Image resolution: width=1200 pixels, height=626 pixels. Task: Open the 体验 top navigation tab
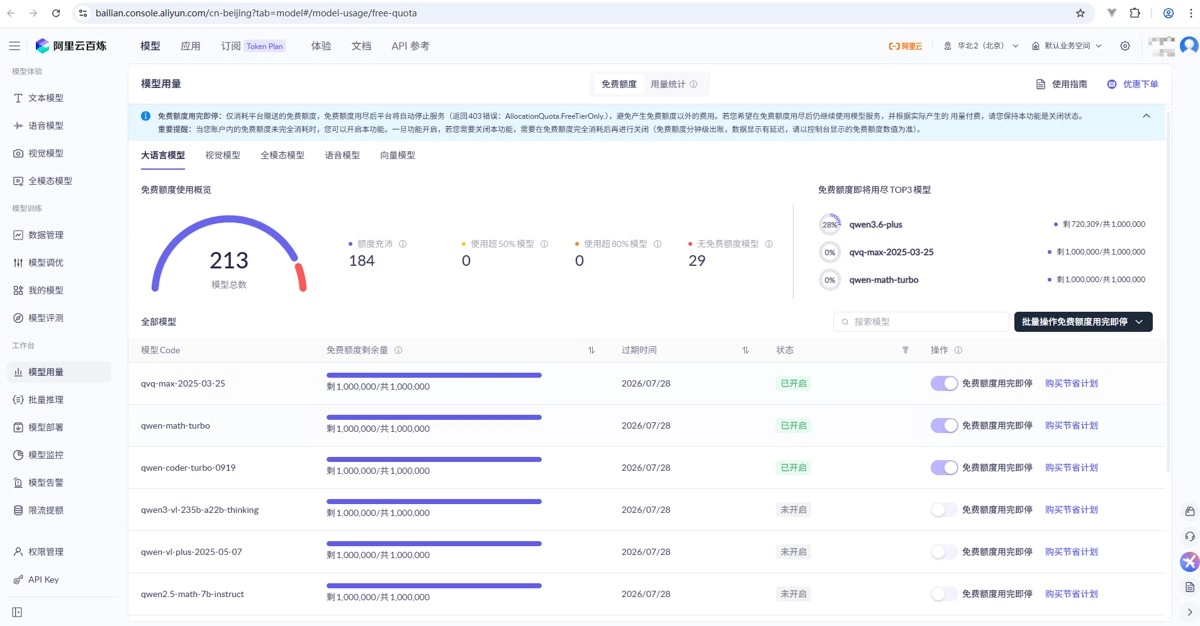(321, 46)
